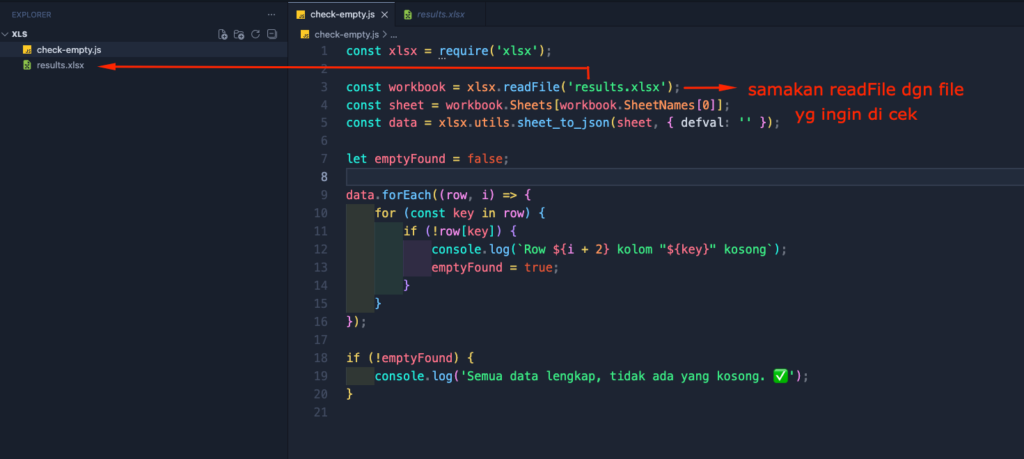1024x459 pixels.
Task: Switch to the results.xlsx tab
Action: point(441,15)
